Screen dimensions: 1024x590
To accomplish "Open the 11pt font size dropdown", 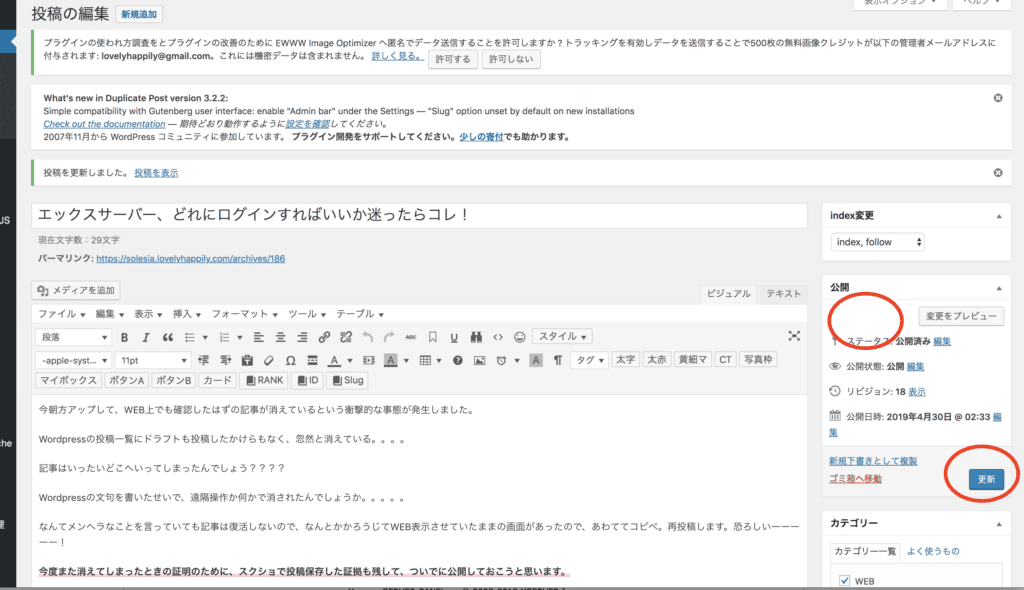I will coord(153,360).
